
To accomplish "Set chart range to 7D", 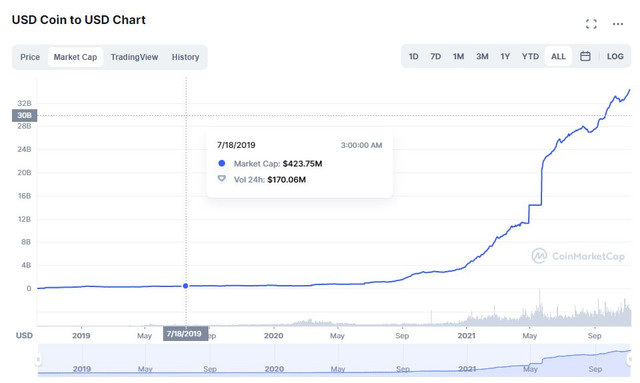I will click(x=436, y=56).
